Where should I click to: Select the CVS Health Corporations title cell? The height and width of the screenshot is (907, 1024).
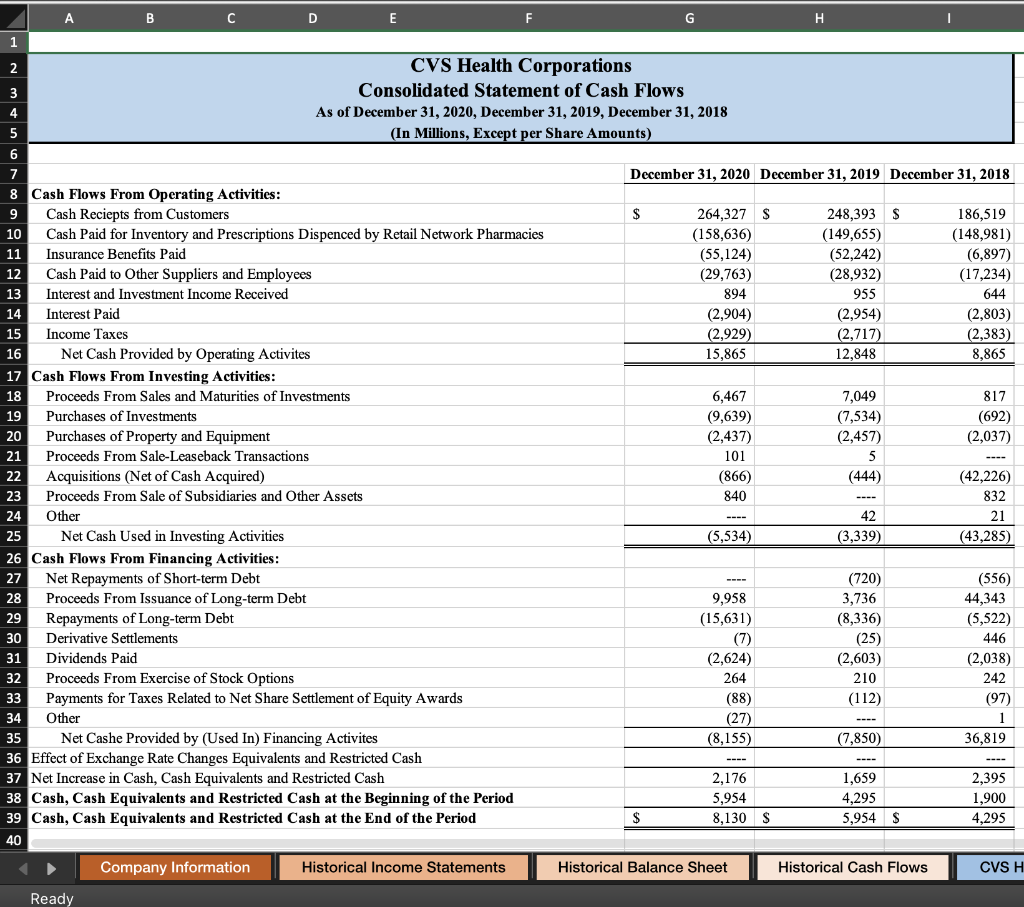[529, 66]
